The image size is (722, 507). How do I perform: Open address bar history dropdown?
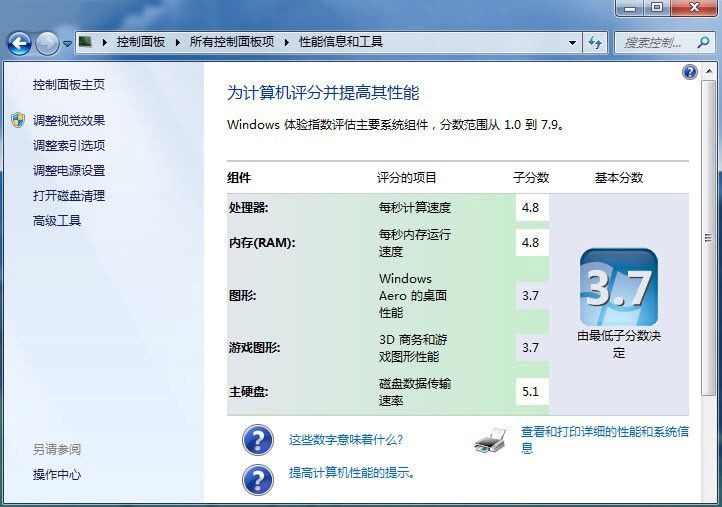click(572, 43)
